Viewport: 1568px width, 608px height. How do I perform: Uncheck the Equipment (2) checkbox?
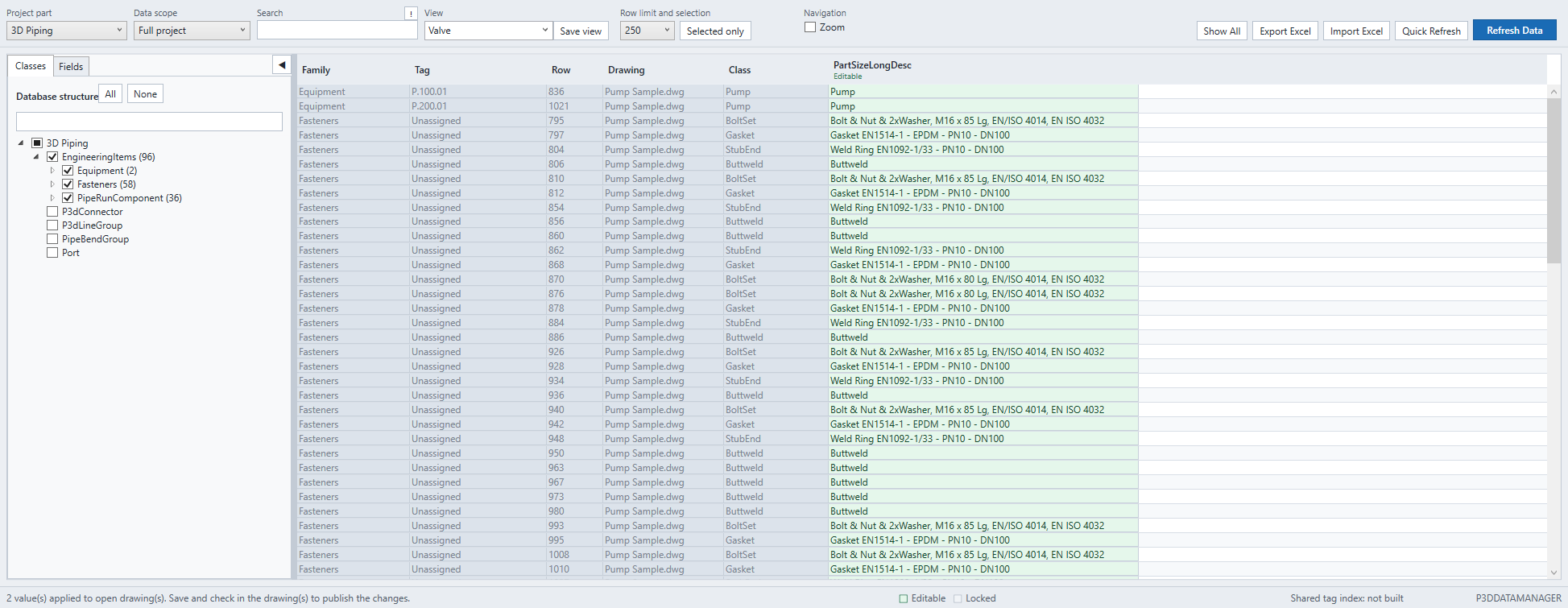click(x=68, y=171)
